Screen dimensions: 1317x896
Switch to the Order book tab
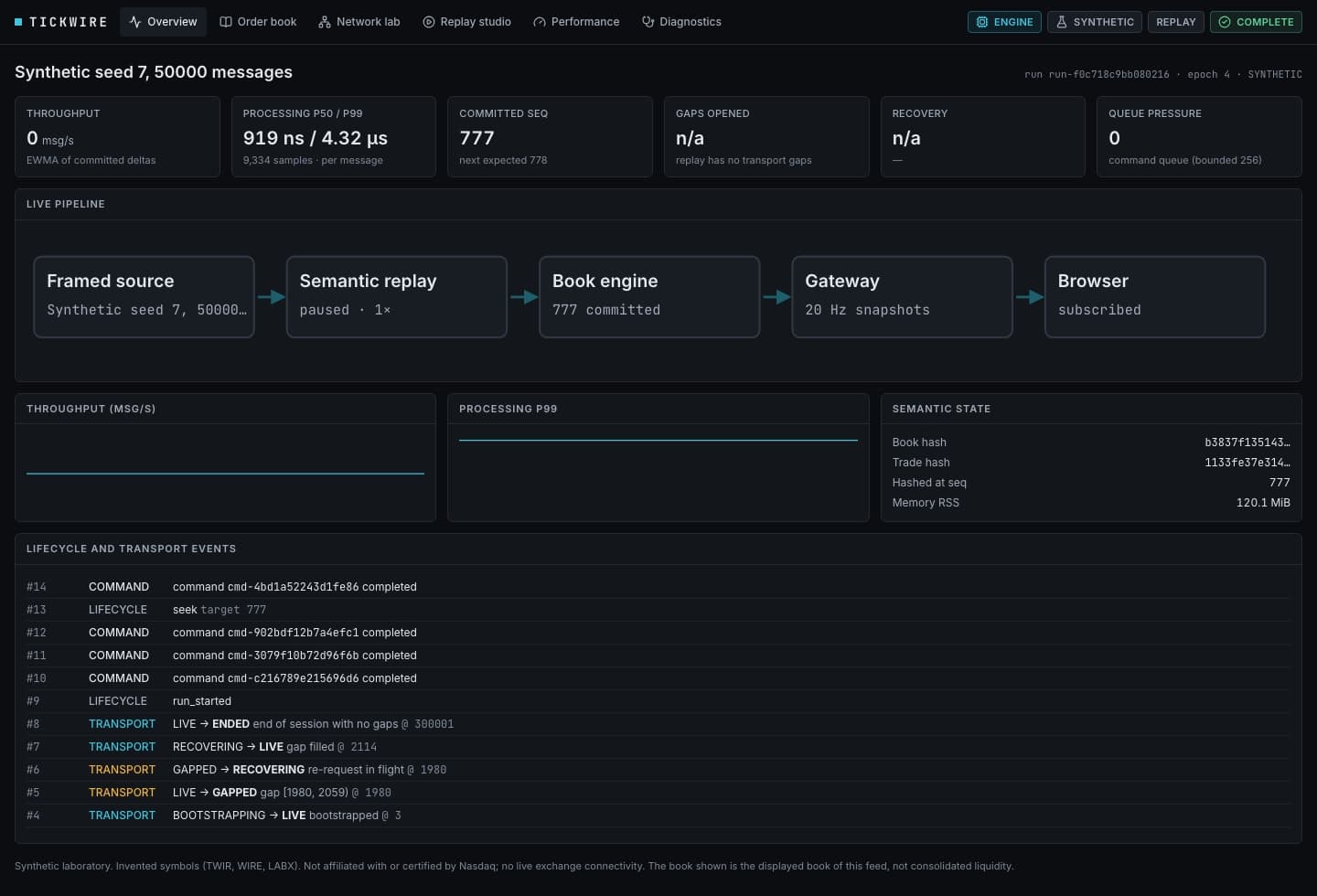(x=258, y=22)
